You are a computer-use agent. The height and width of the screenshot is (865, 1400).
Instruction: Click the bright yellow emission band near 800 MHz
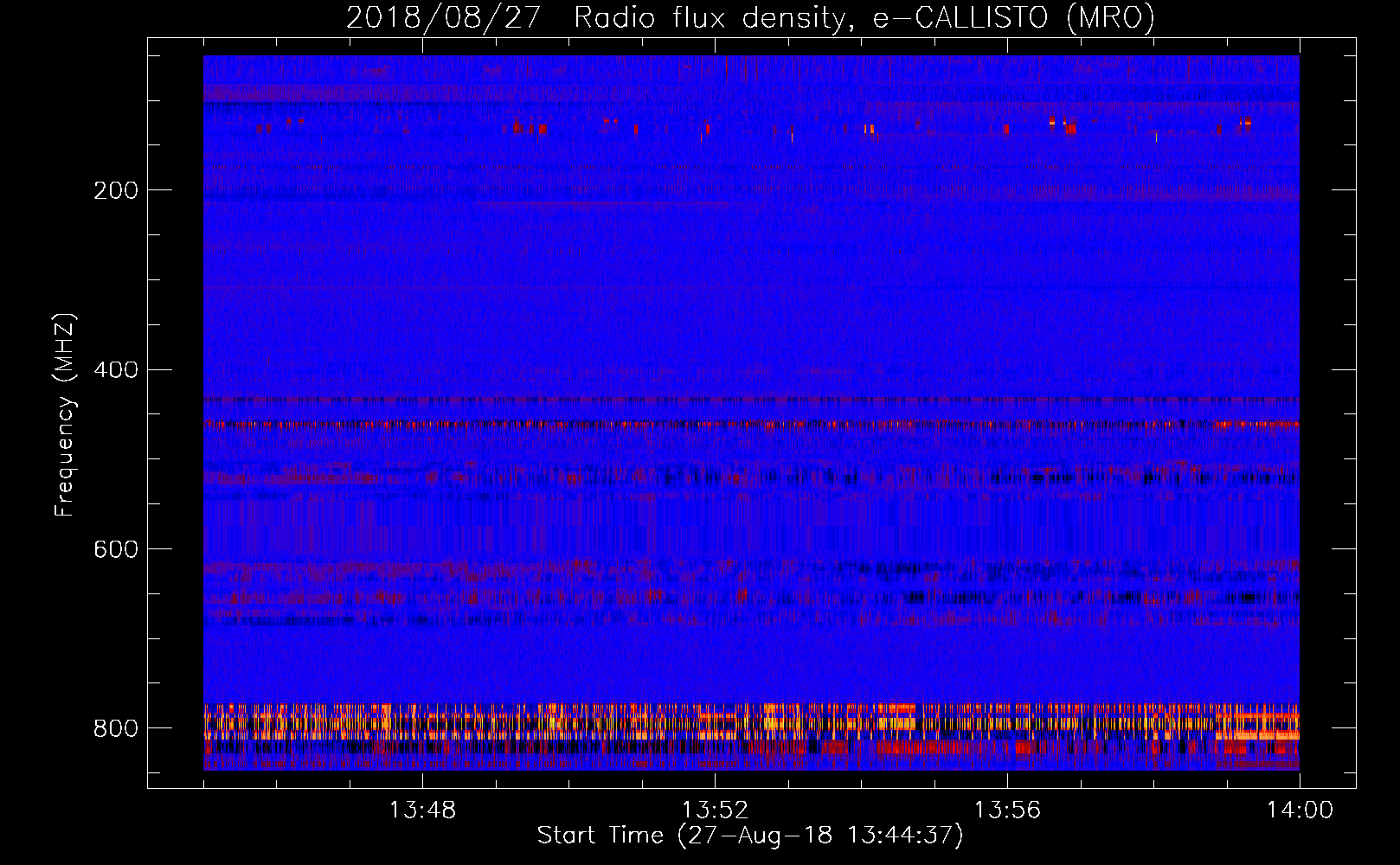click(x=751, y=721)
